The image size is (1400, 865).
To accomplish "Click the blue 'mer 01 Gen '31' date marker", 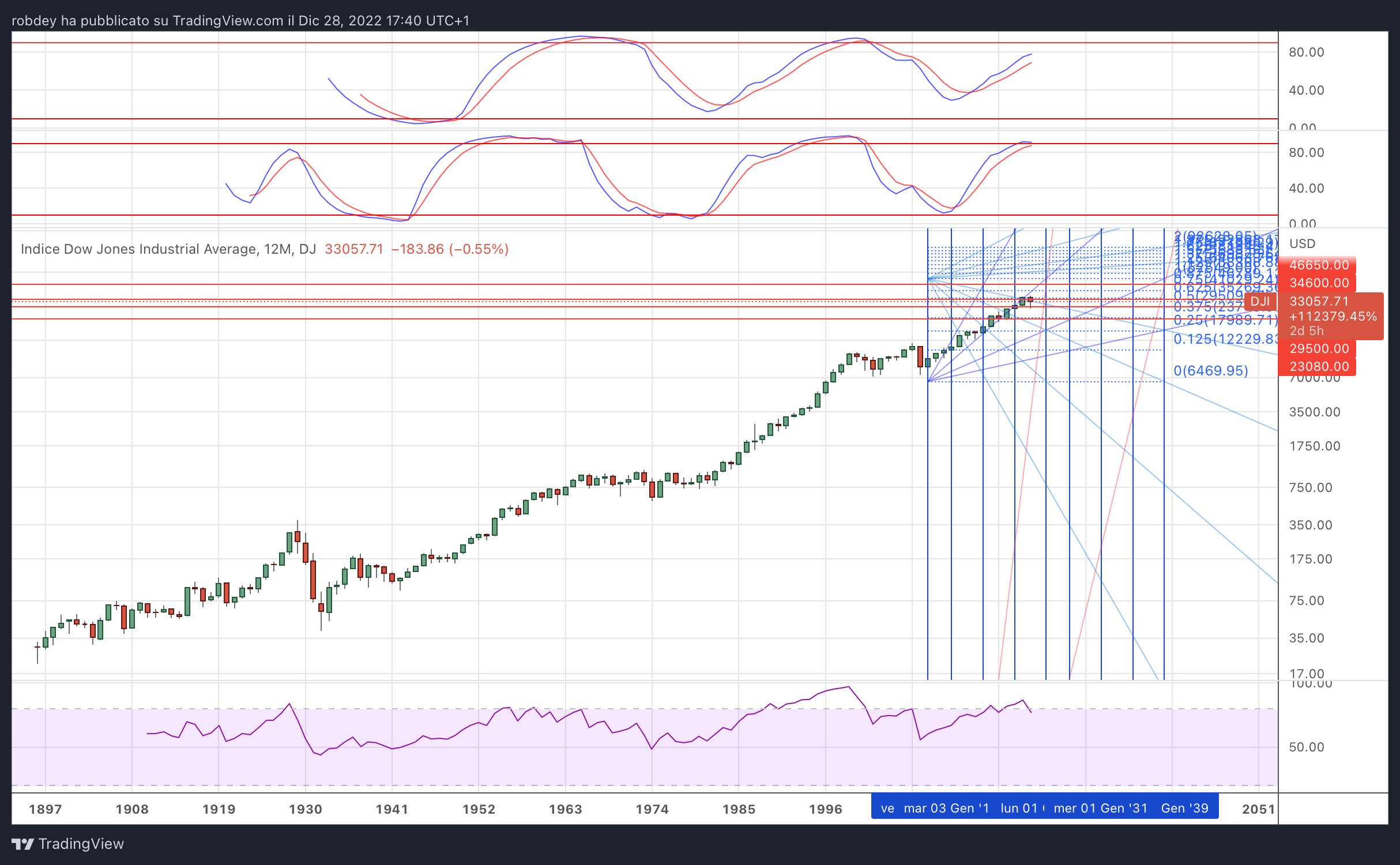I will 1100,808.
